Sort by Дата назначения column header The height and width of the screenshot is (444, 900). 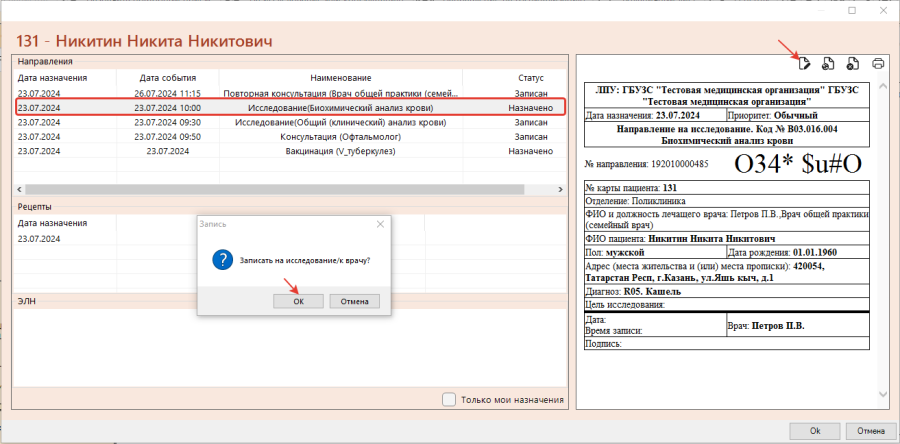52,78
